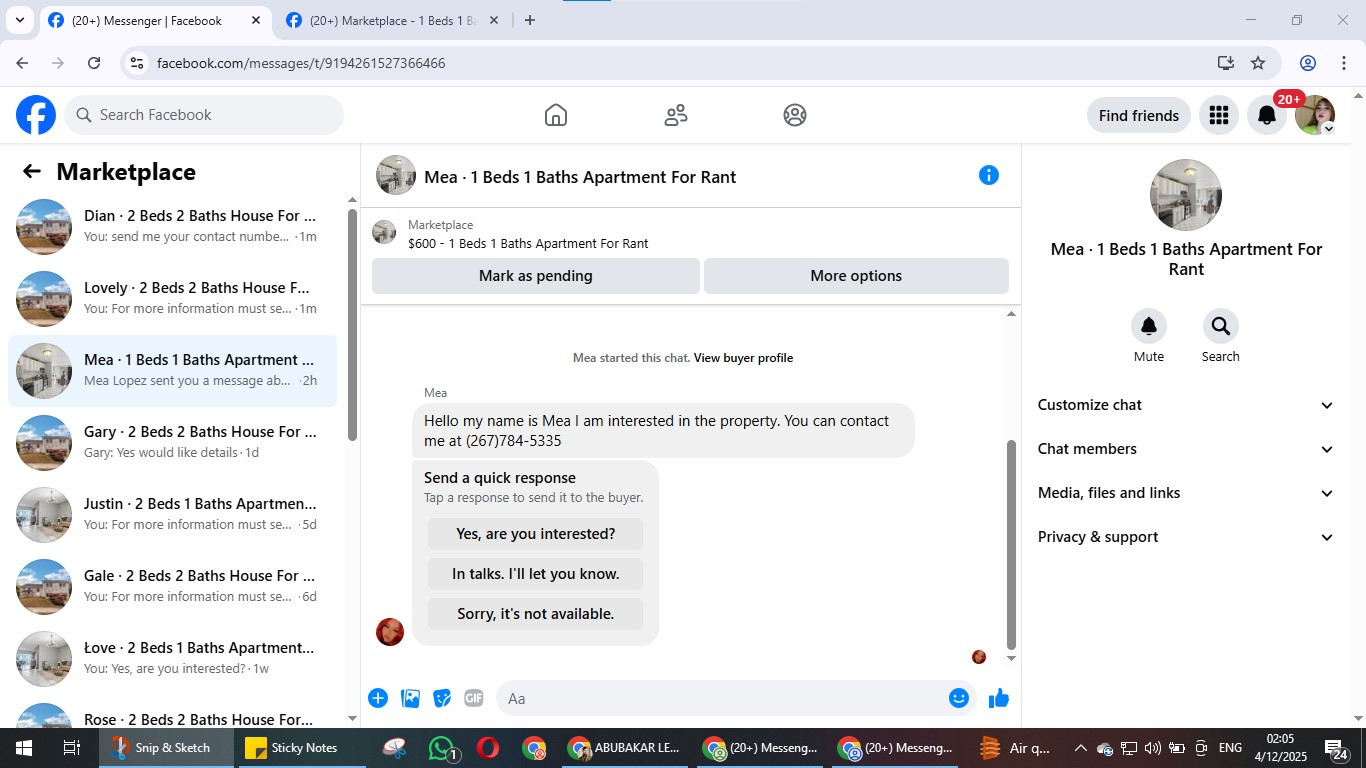Click Mark as pending button
Viewport: 1366px width, 768px height.
536,276
